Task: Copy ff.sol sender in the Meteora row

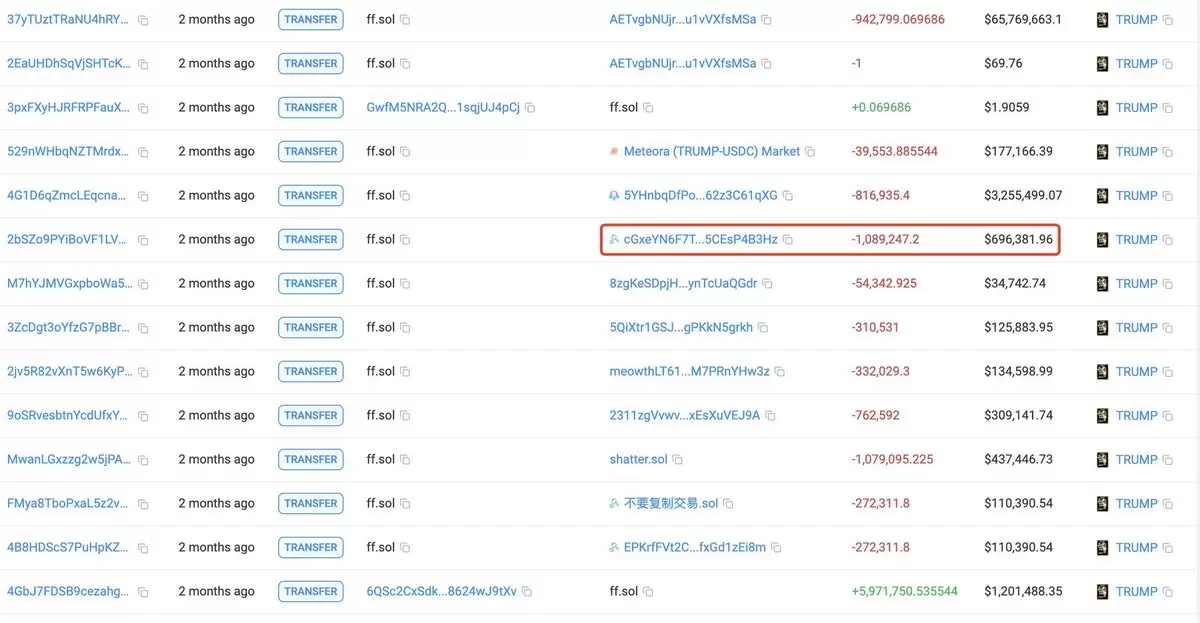Action: pos(405,152)
